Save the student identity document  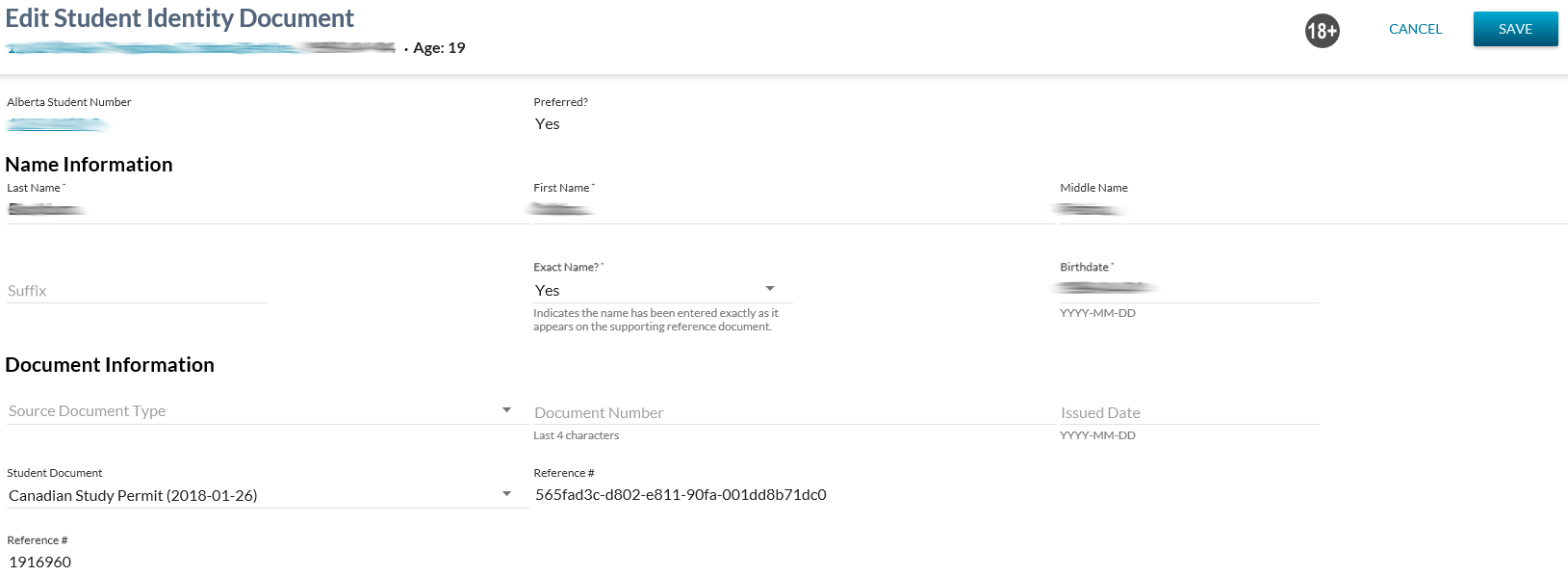point(1515,29)
